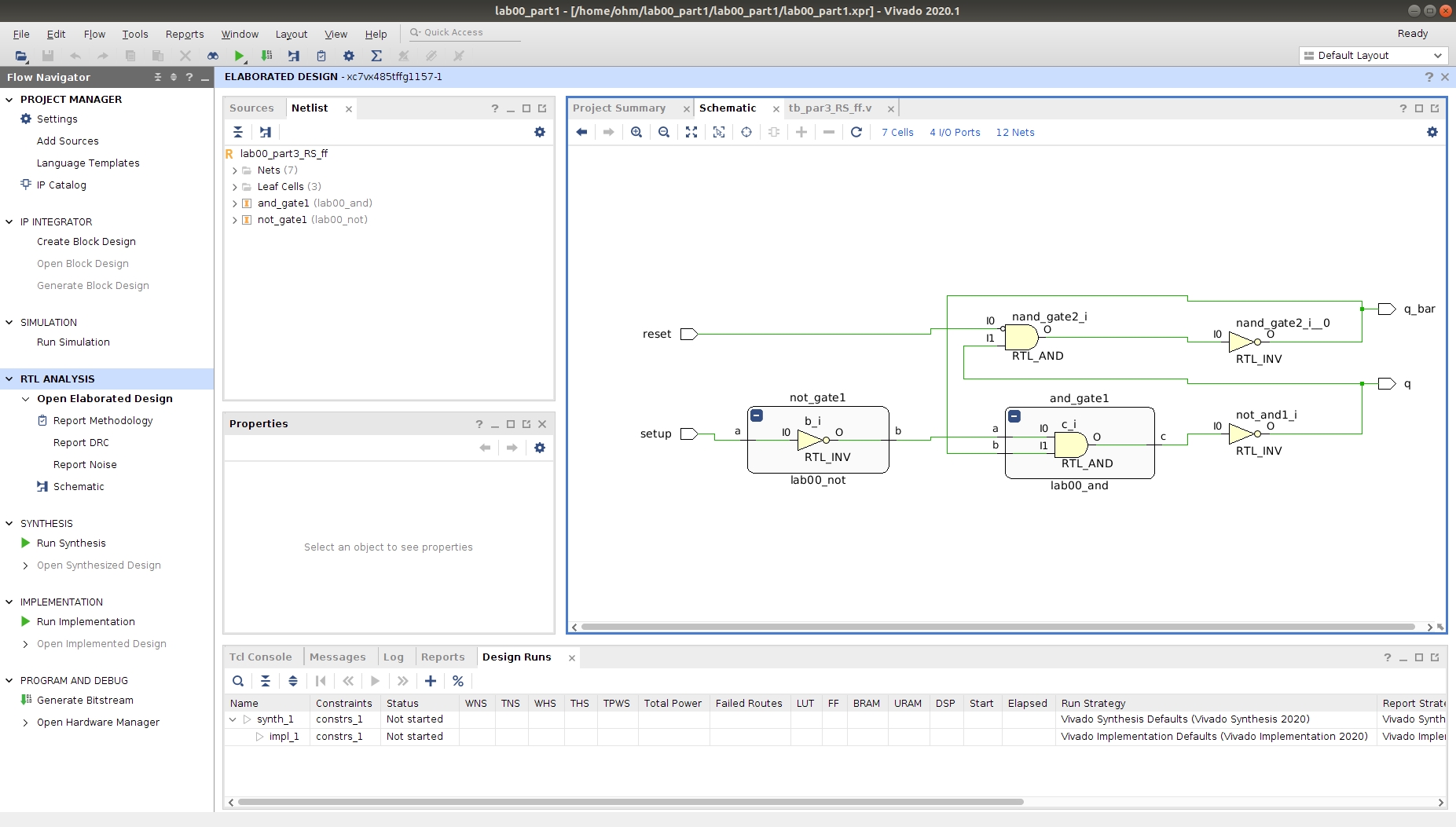1456x827 pixels.
Task: Click Collapse All icon in Netlist panel
Action: pyautogui.click(x=238, y=132)
